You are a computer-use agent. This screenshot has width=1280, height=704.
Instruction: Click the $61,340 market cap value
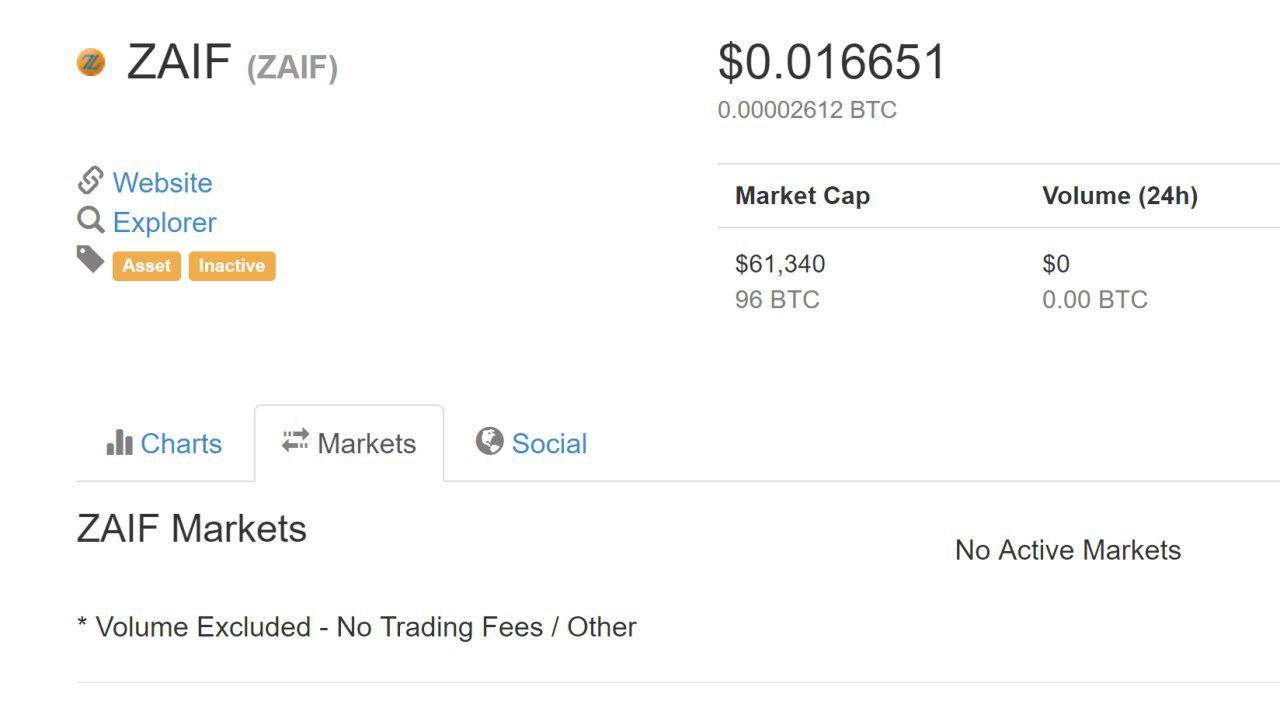pyautogui.click(x=780, y=264)
